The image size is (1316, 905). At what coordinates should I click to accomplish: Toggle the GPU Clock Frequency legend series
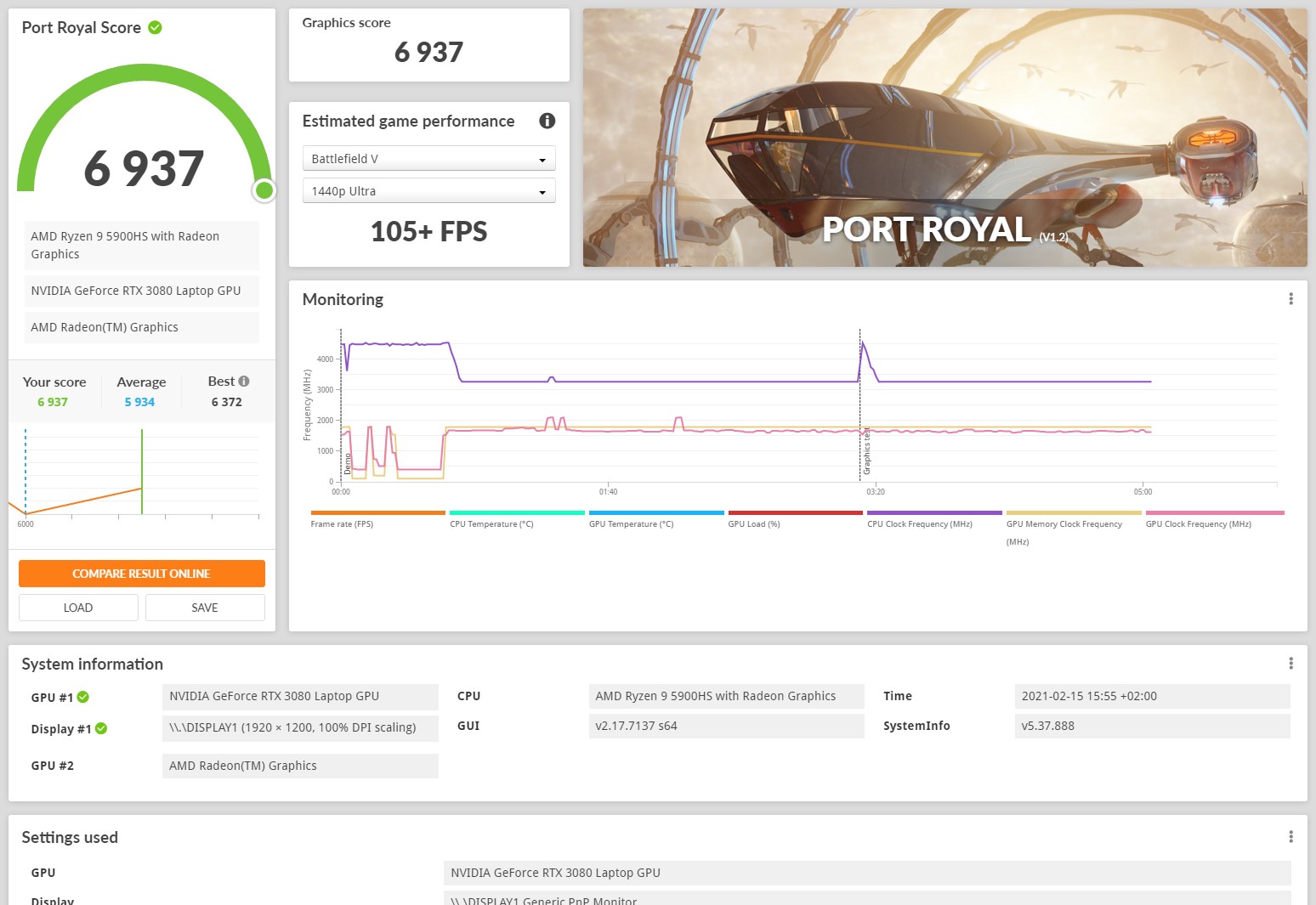(x=1215, y=520)
